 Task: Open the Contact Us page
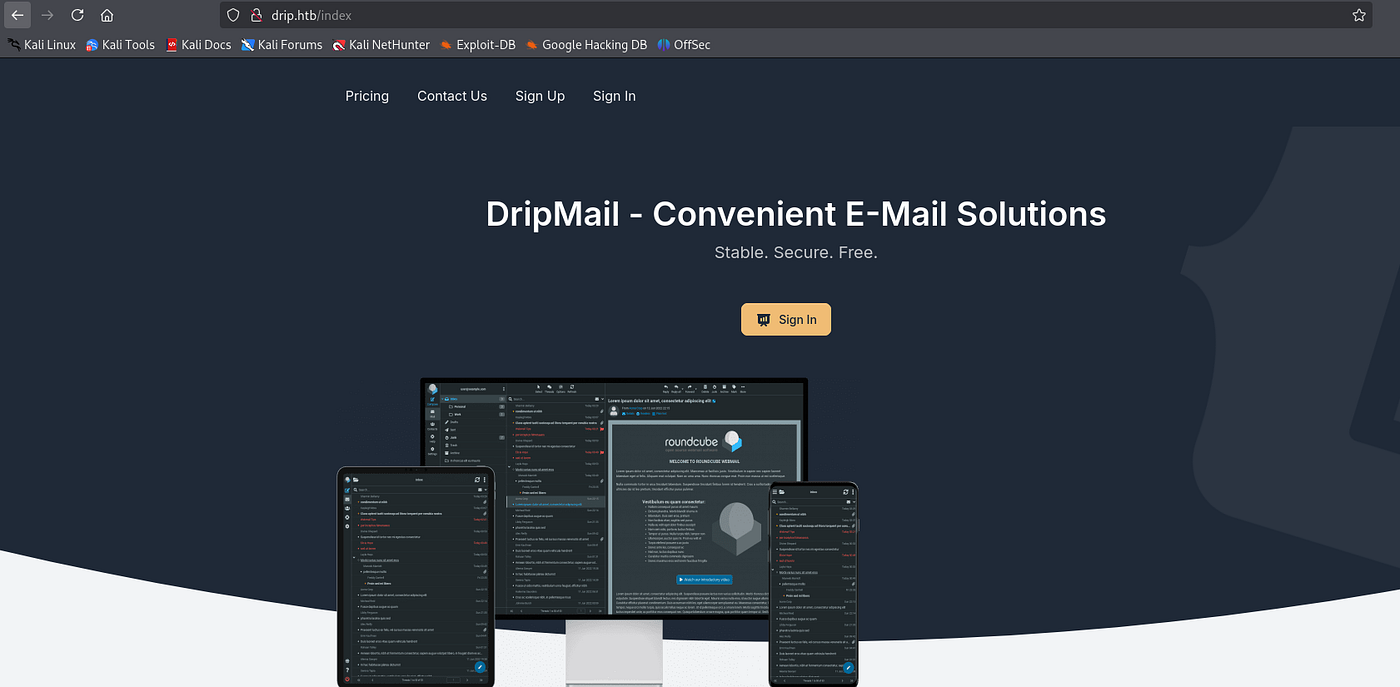(451, 96)
